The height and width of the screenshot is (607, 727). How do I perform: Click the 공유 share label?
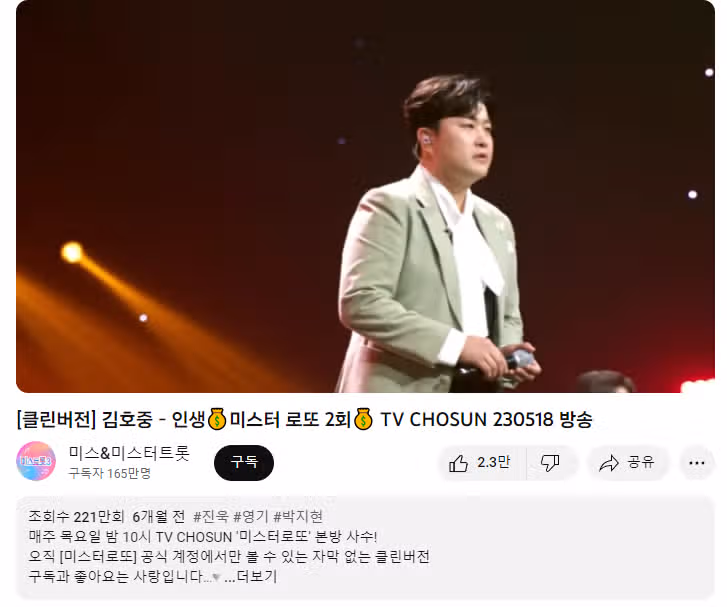(x=641, y=462)
